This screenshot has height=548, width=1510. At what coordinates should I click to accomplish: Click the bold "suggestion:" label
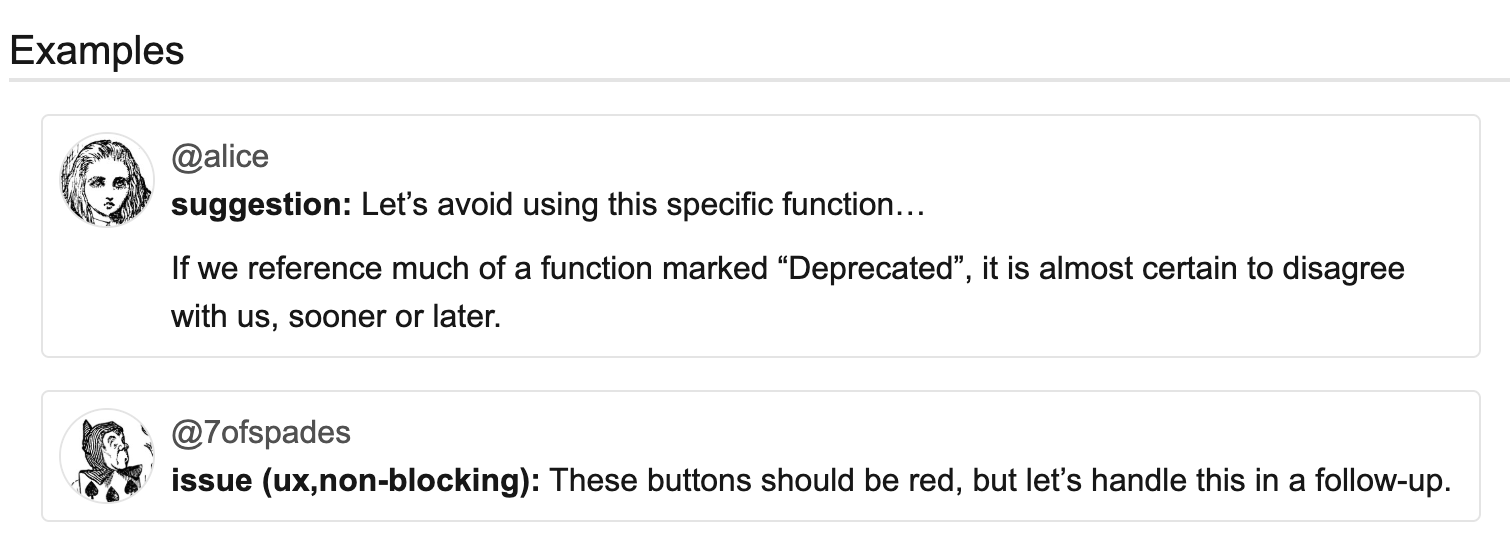[262, 206]
